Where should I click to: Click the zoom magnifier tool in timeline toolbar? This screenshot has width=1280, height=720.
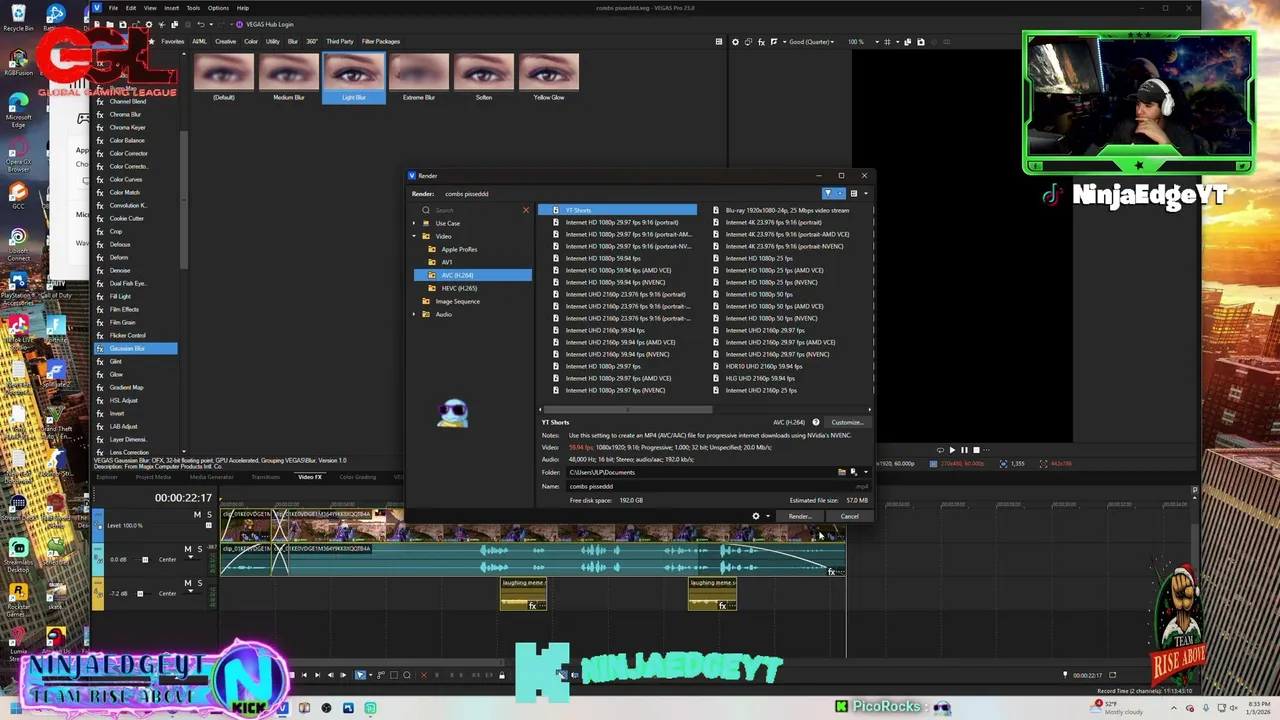pos(407,675)
